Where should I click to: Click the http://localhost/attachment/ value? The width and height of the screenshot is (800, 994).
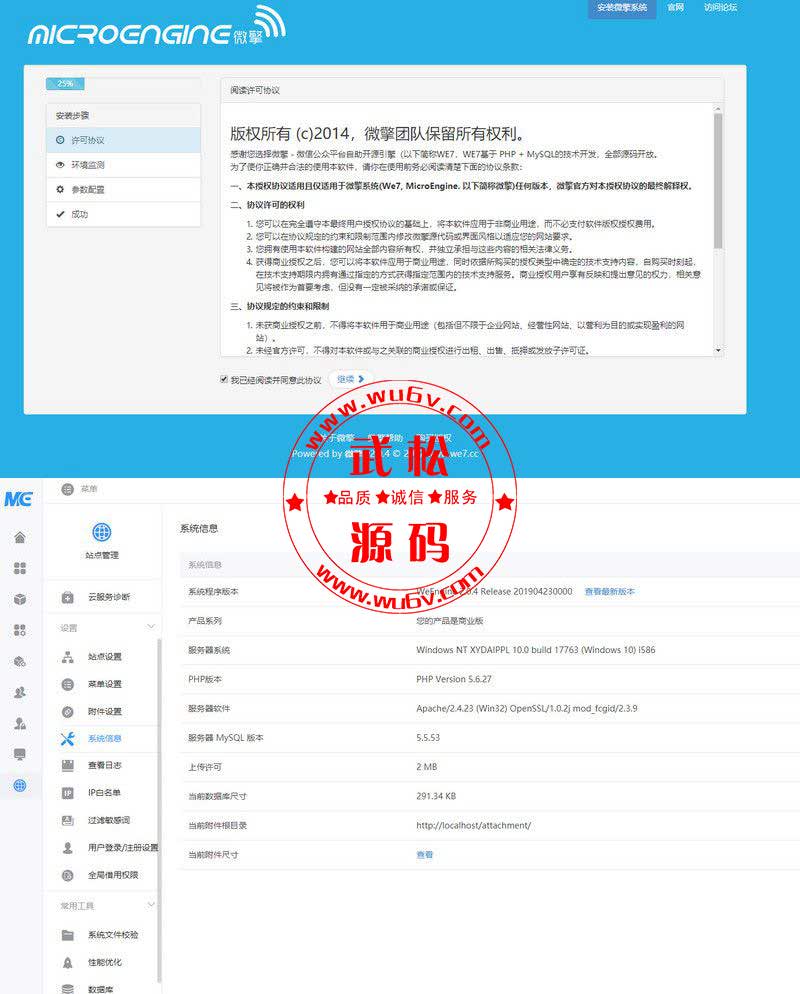coord(474,825)
